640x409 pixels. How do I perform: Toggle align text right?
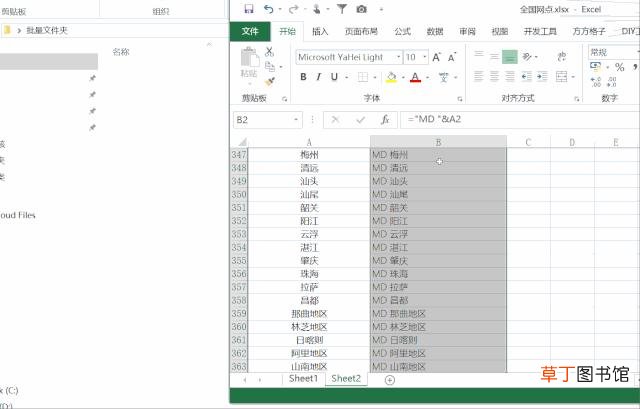click(510, 76)
